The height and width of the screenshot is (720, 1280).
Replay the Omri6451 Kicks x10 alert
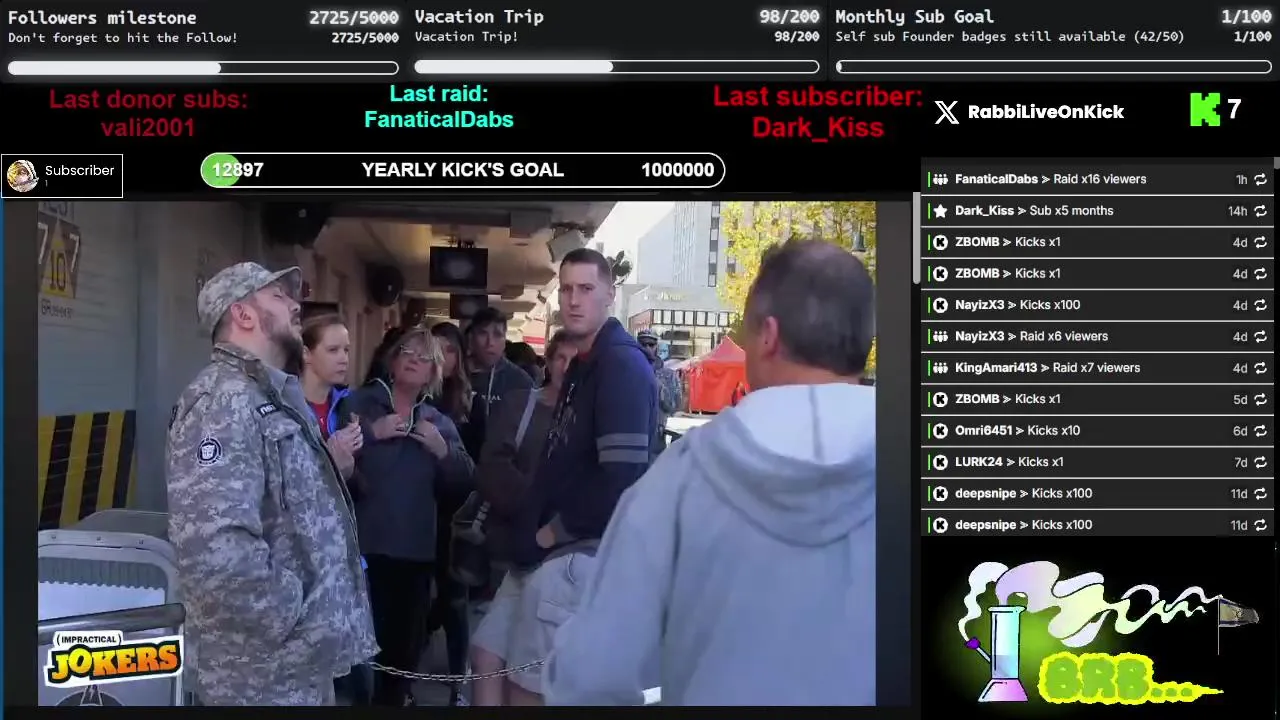[x=1260, y=431]
